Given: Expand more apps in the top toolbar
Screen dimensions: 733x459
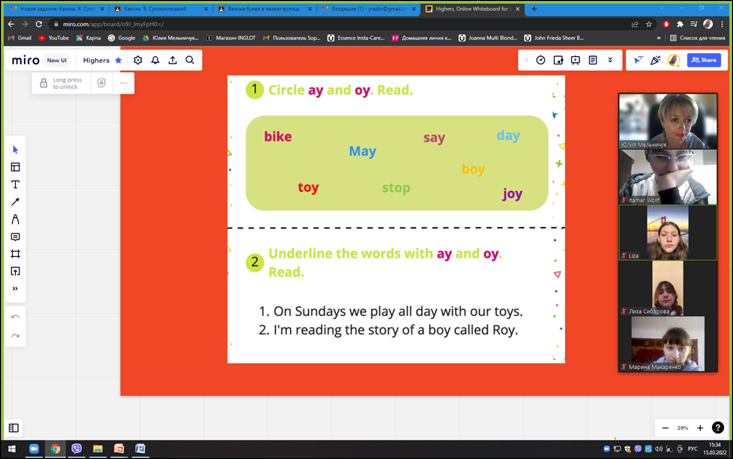Looking at the screenshot, I should point(610,60).
